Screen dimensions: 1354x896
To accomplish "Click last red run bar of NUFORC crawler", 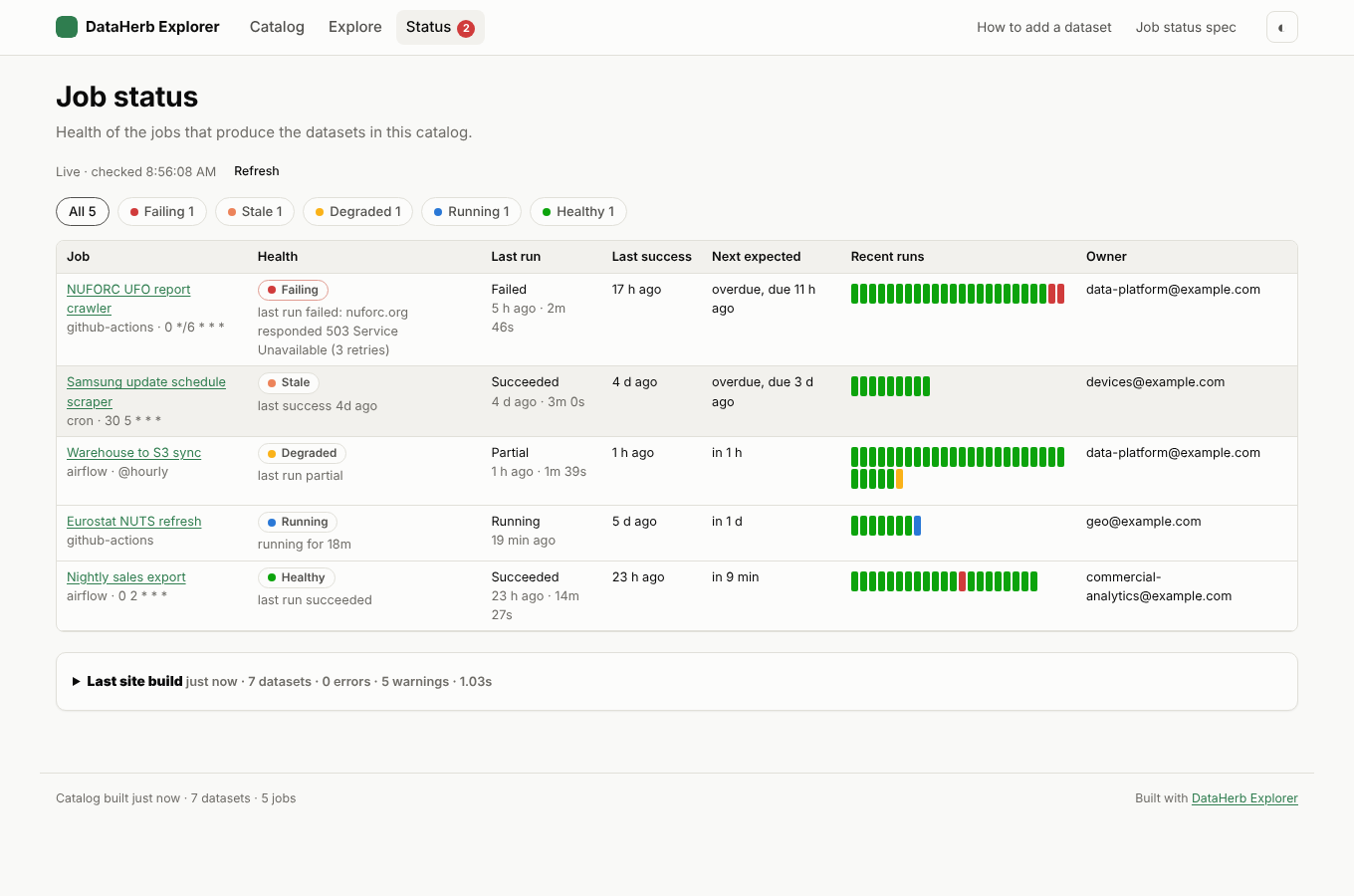I will (1060, 294).
